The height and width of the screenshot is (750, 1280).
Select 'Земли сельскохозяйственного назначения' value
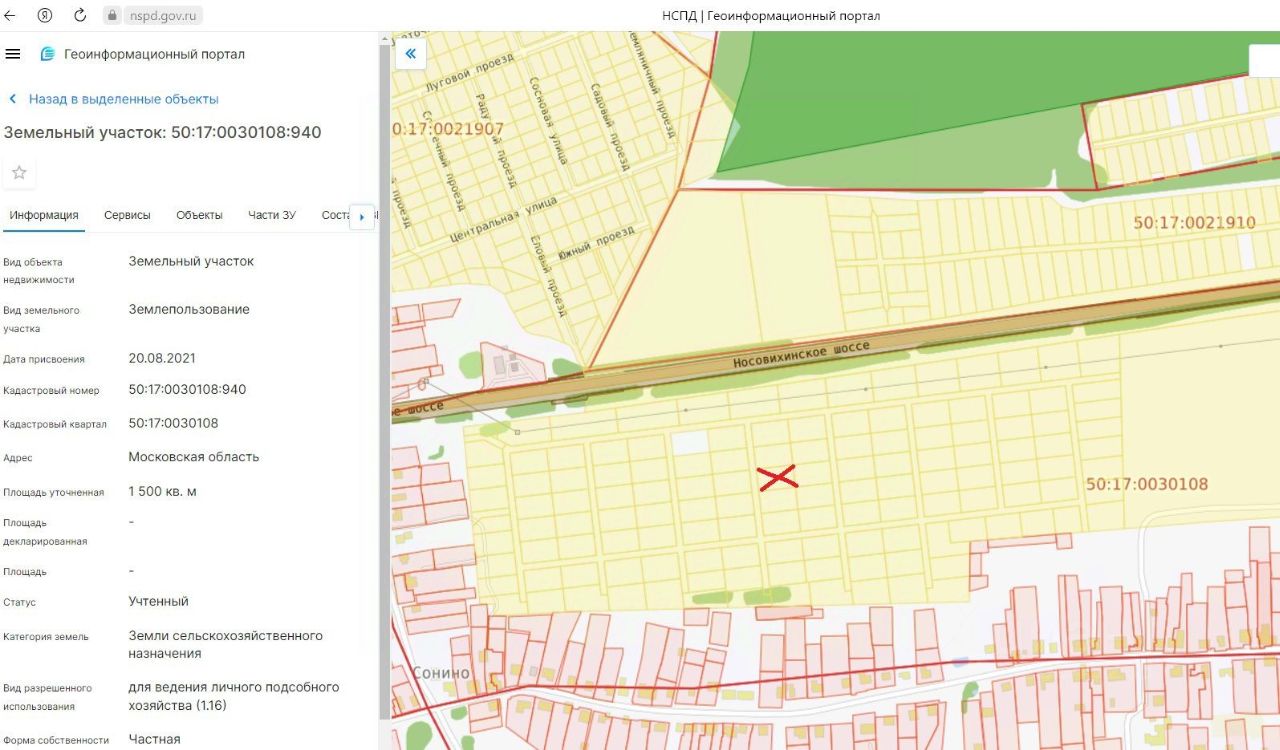click(x=225, y=644)
